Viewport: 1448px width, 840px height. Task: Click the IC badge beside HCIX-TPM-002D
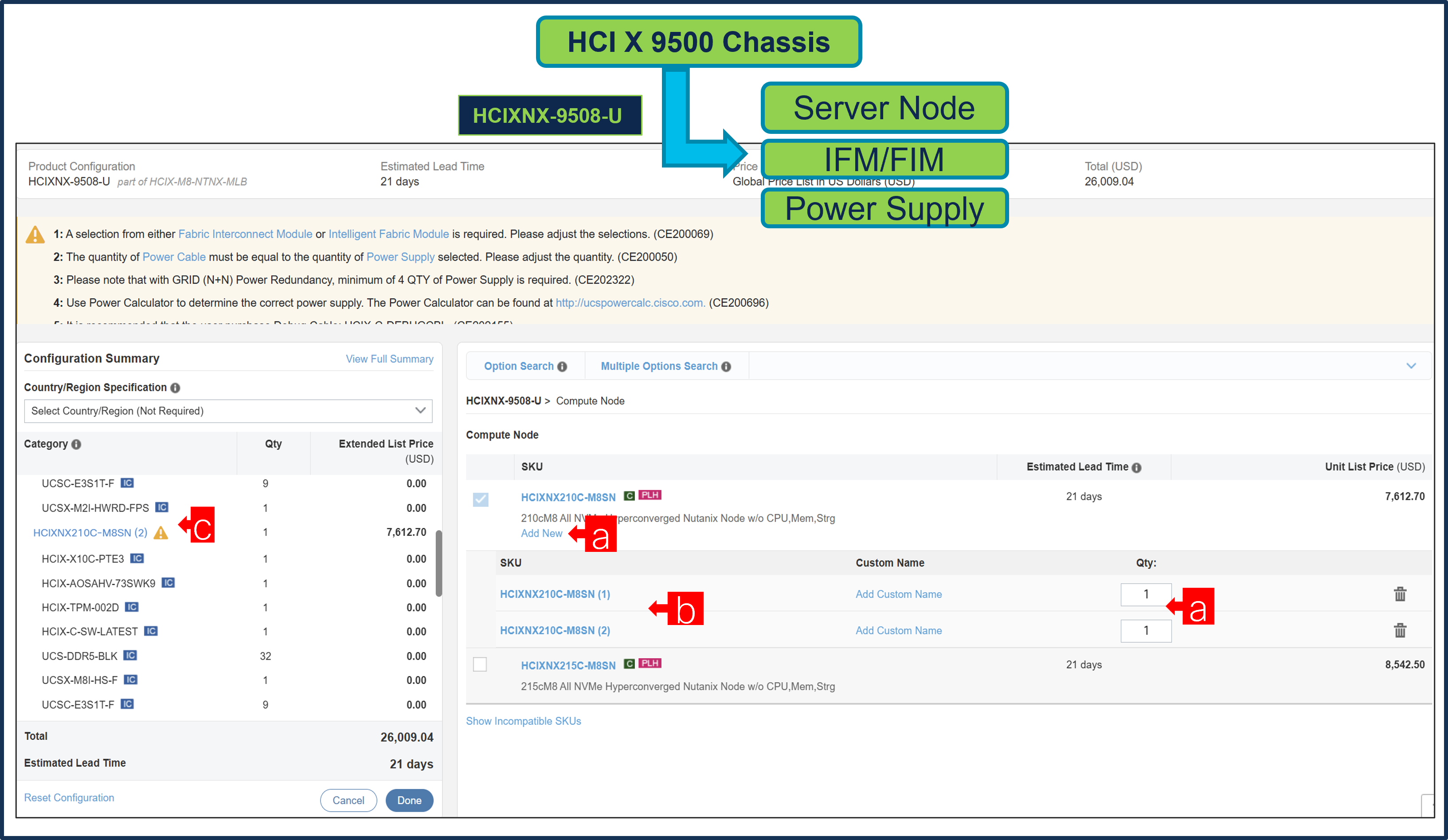pyautogui.click(x=131, y=607)
